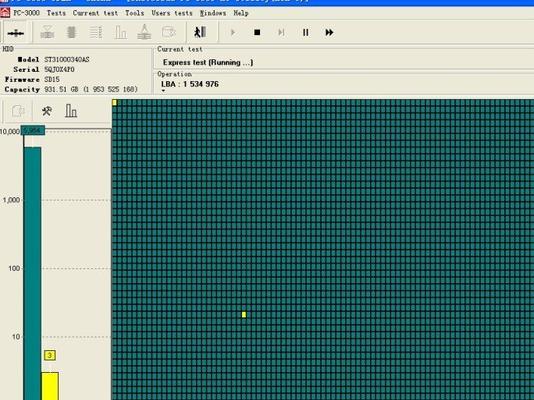Click the greyed pyramid-on-disk toolbar icon
534x400 pixels.
click(x=144, y=32)
